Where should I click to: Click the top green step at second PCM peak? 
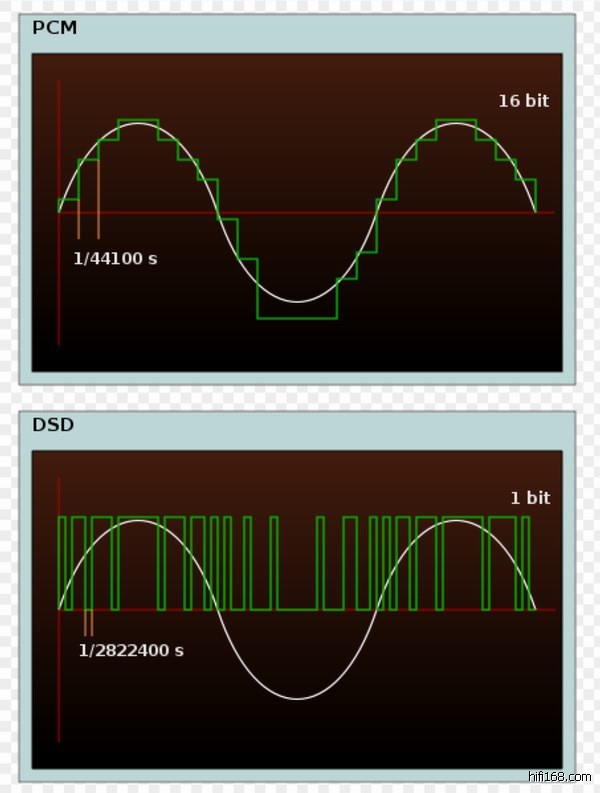pos(456,121)
